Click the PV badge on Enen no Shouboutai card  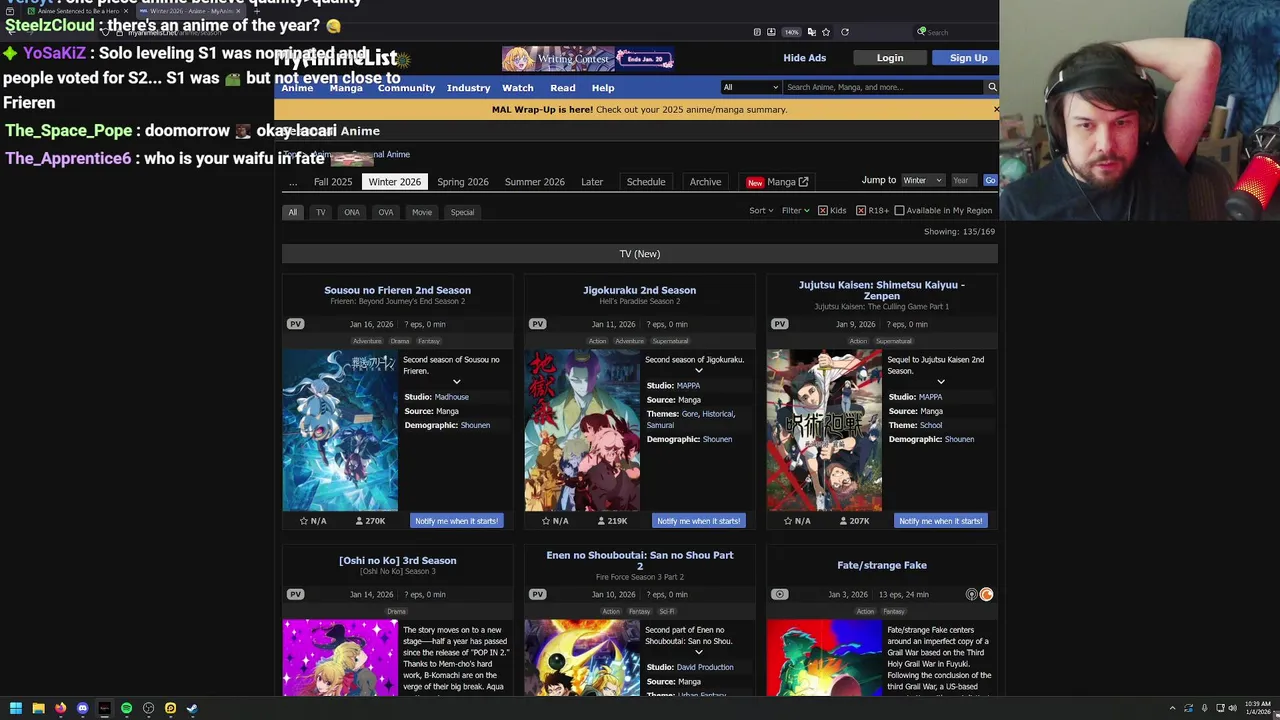pos(537,594)
